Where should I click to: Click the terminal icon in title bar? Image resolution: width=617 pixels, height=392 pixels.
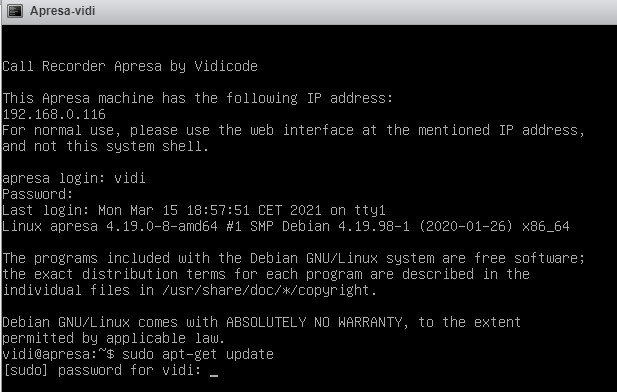tap(15, 11)
